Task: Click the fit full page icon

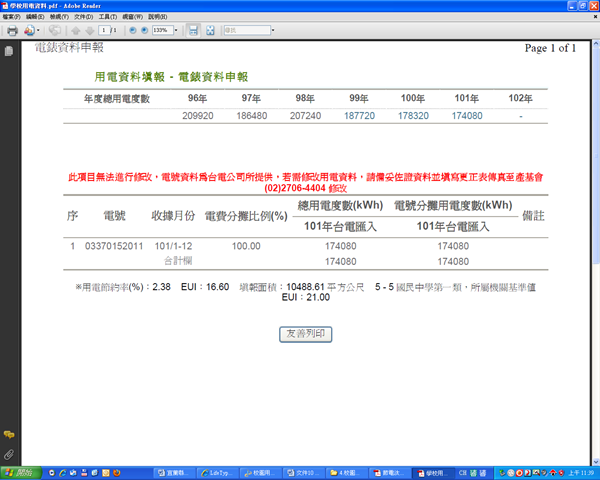Action: (x=210, y=30)
